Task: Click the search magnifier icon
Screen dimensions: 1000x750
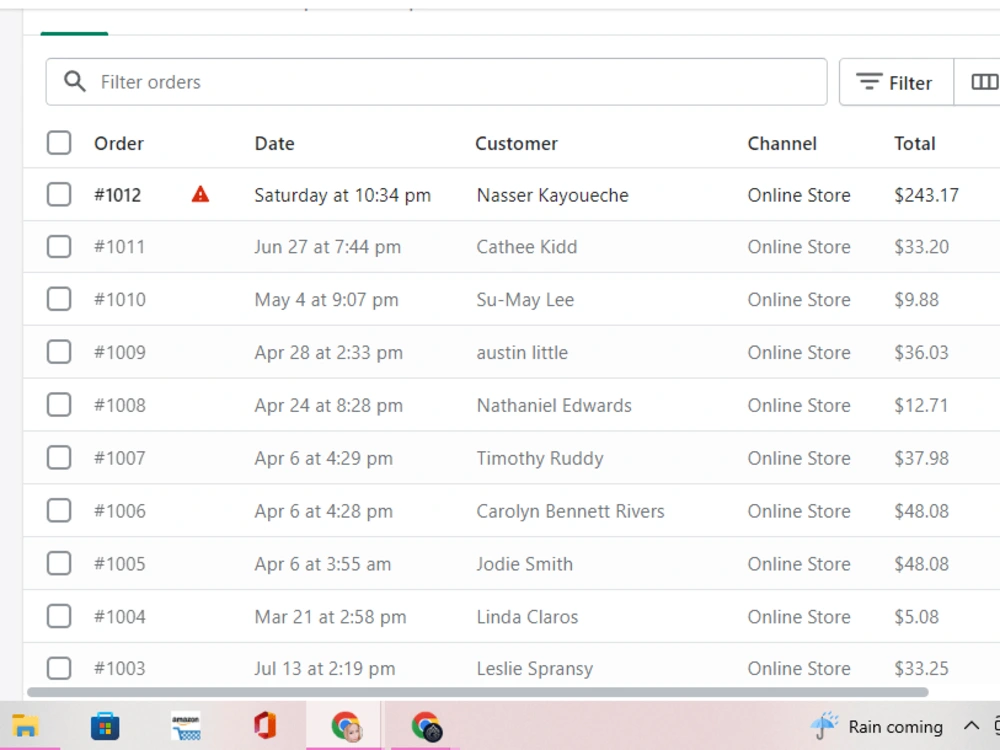Action: (x=75, y=82)
